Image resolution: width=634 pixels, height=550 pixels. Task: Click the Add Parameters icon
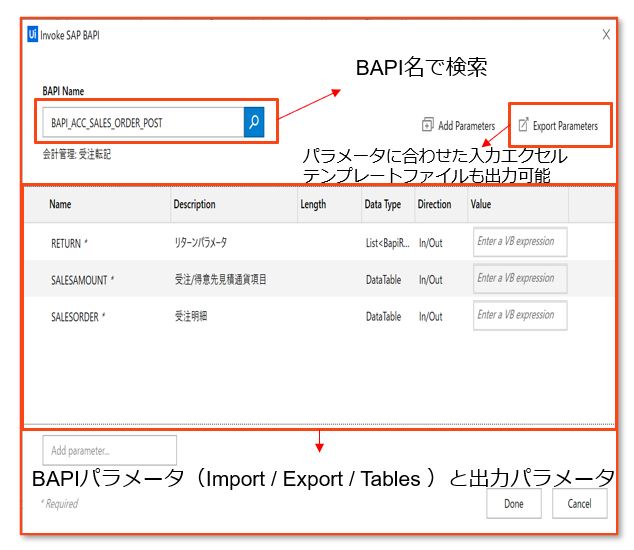tap(427, 125)
